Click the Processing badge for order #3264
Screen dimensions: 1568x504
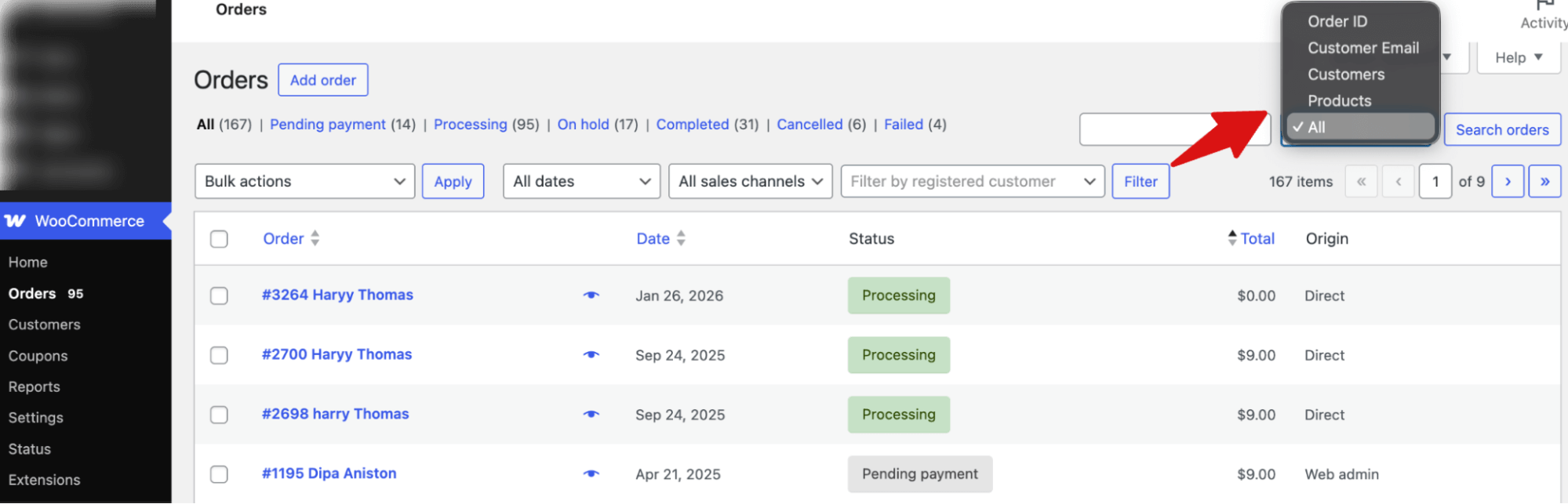pyautogui.click(x=899, y=296)
